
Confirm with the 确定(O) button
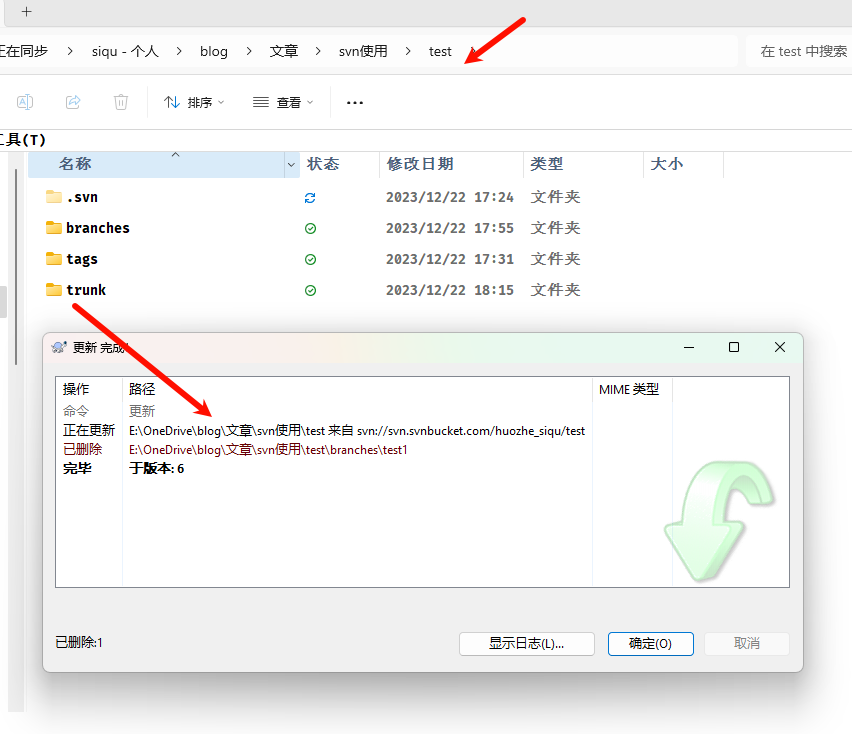[650, 643]
